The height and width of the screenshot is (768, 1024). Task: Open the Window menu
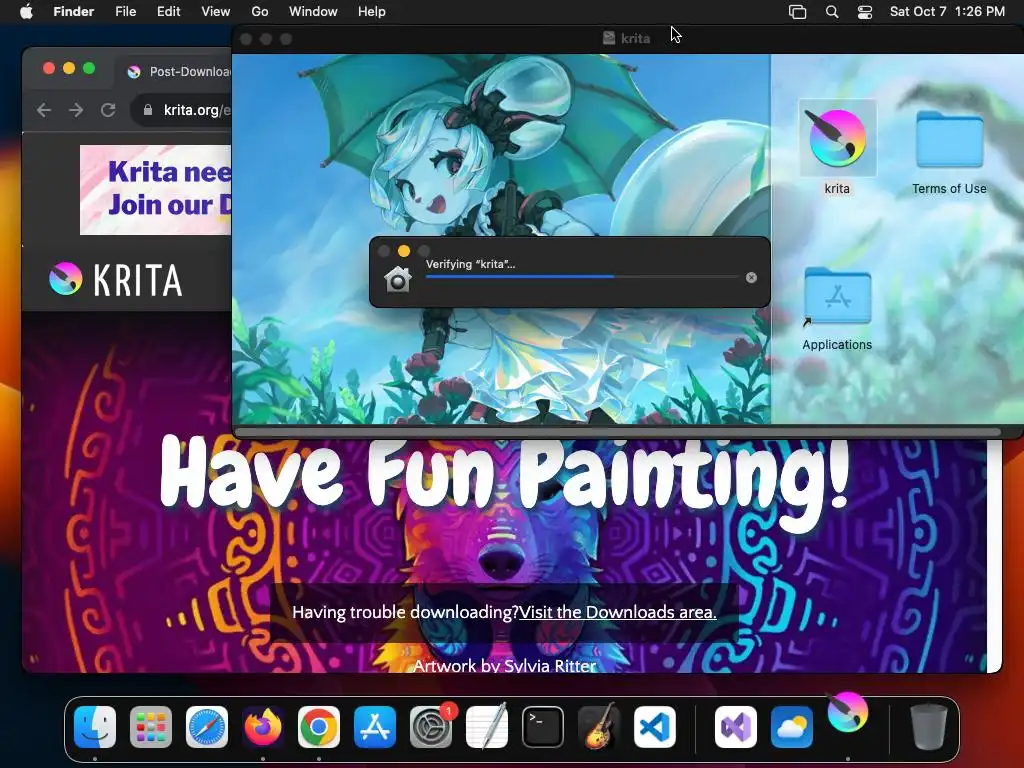(x=313, y=11)
